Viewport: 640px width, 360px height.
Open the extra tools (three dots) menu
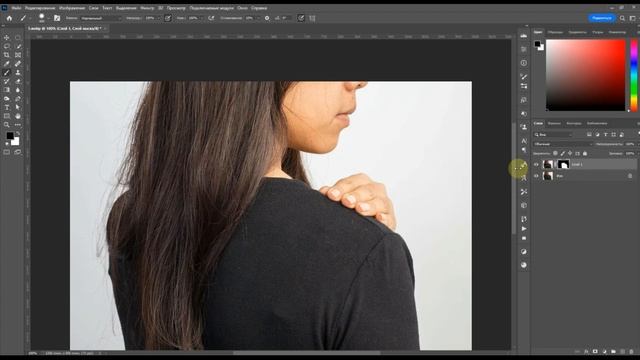pyautogui.click(x=18, y=125)
